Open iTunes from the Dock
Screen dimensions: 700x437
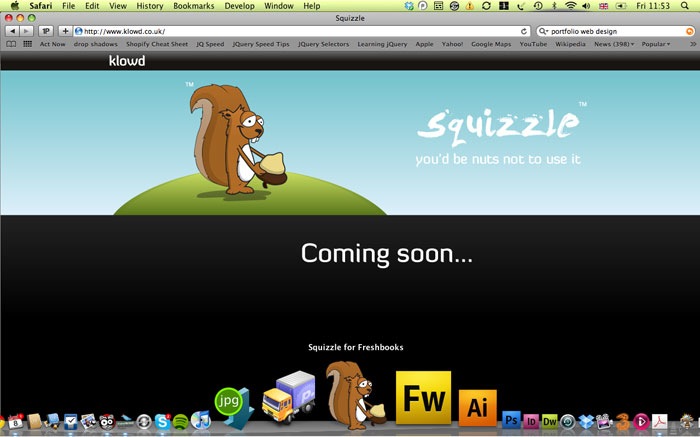pos(200,420)
